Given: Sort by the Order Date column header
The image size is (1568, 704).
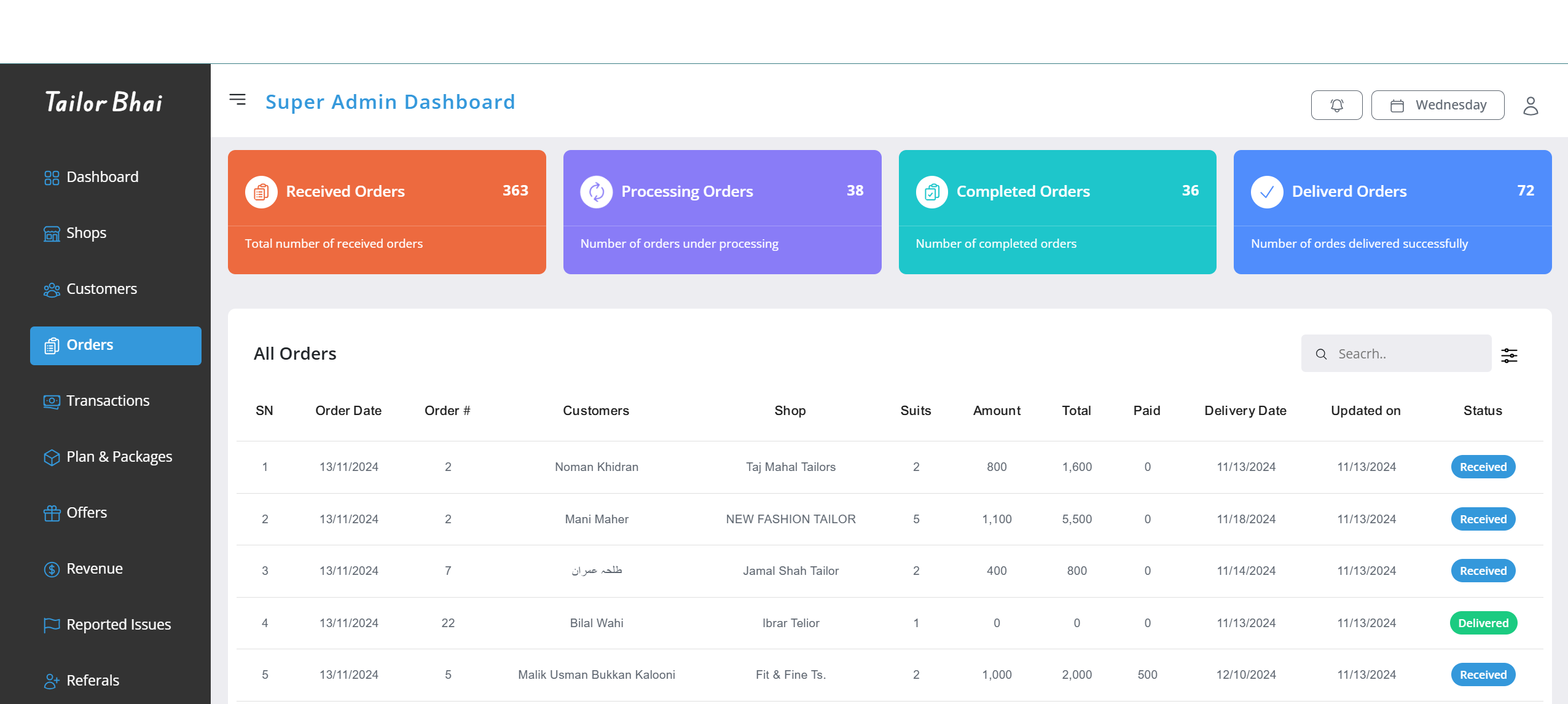Looking at the screenshot, I should coord(348,411).
